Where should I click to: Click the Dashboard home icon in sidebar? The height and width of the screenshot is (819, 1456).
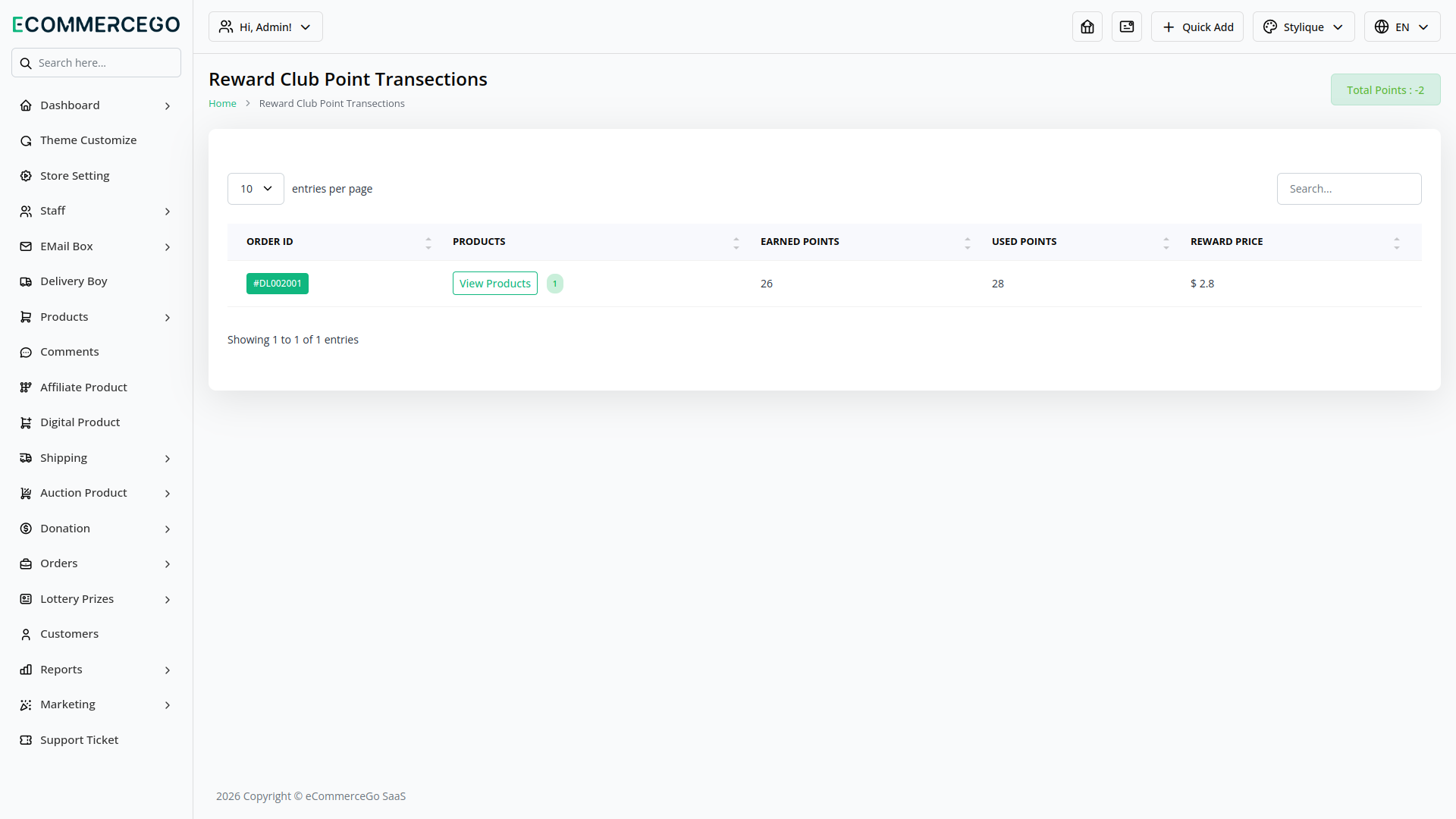[26, 105]
